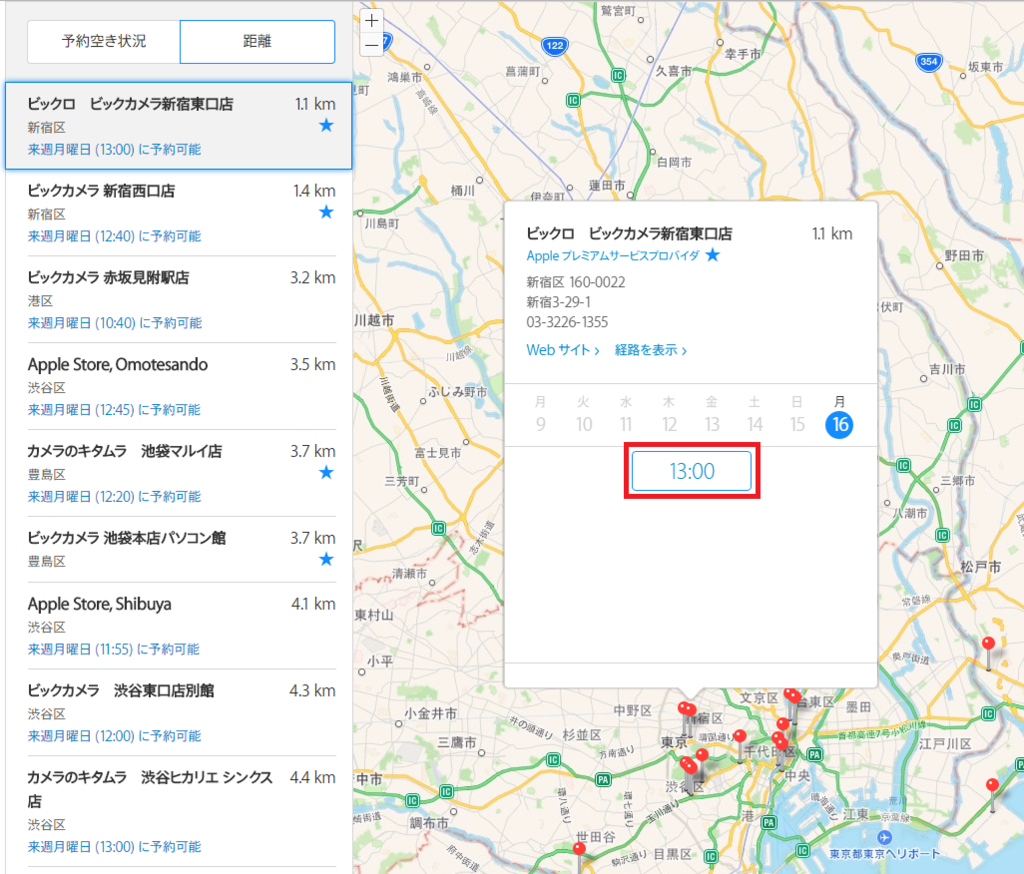Click the red map pin near 世田谷
This screenshot has height=874, width=1024.
(x=579, y=849)
